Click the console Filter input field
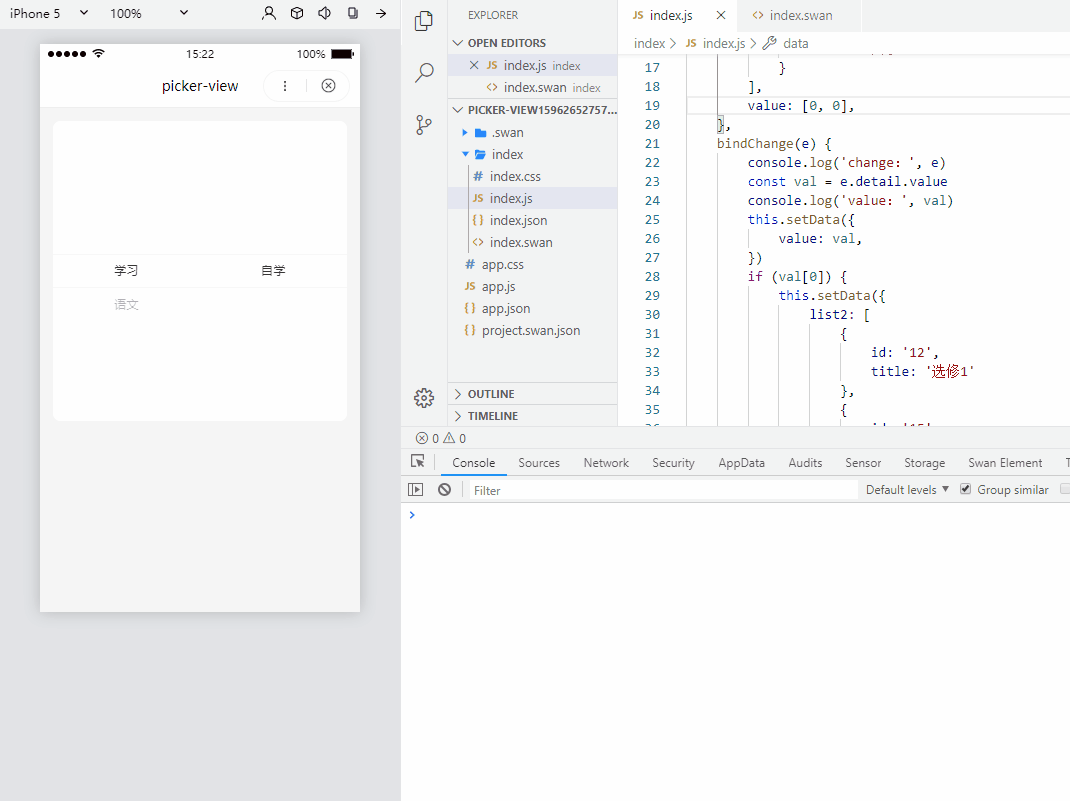The image size is (1070, 801). (x=663, y=490)
